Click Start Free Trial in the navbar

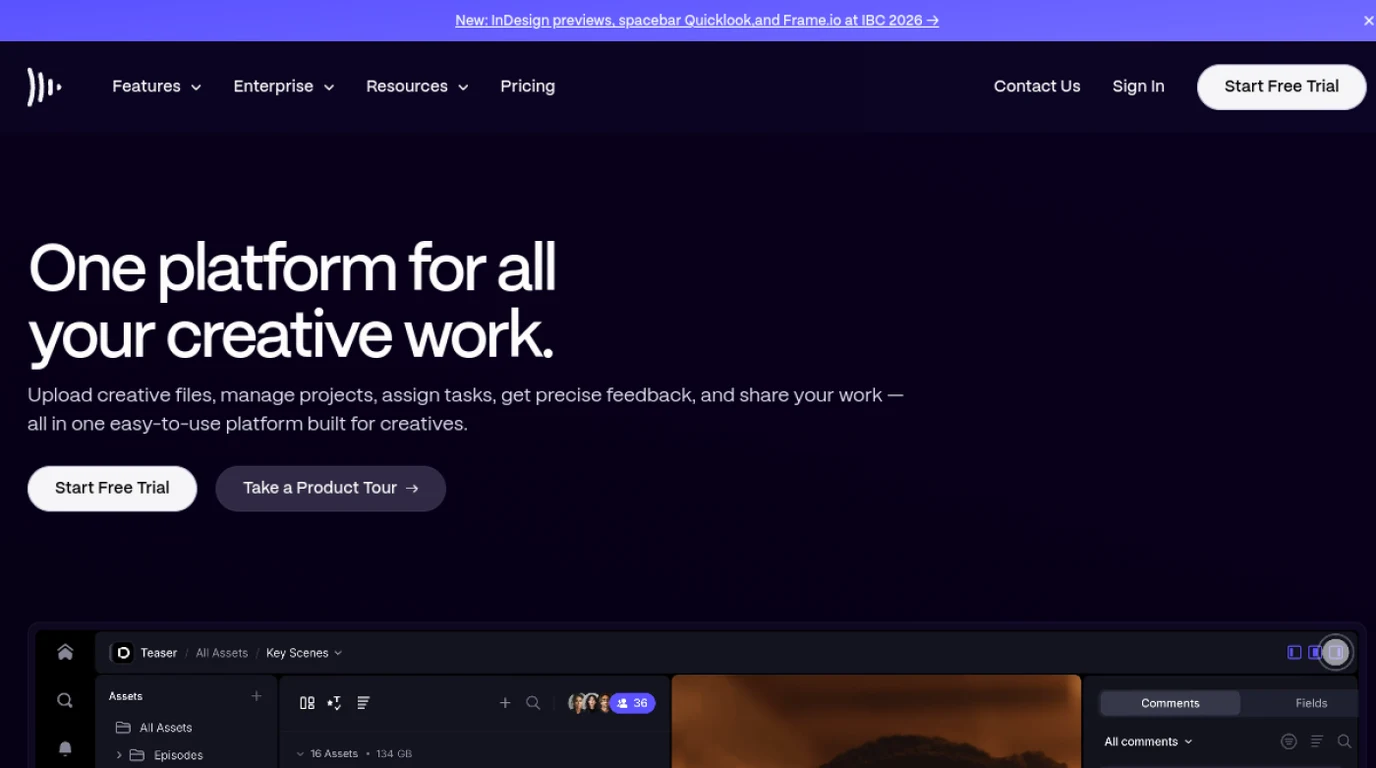tap(1281, 87)
